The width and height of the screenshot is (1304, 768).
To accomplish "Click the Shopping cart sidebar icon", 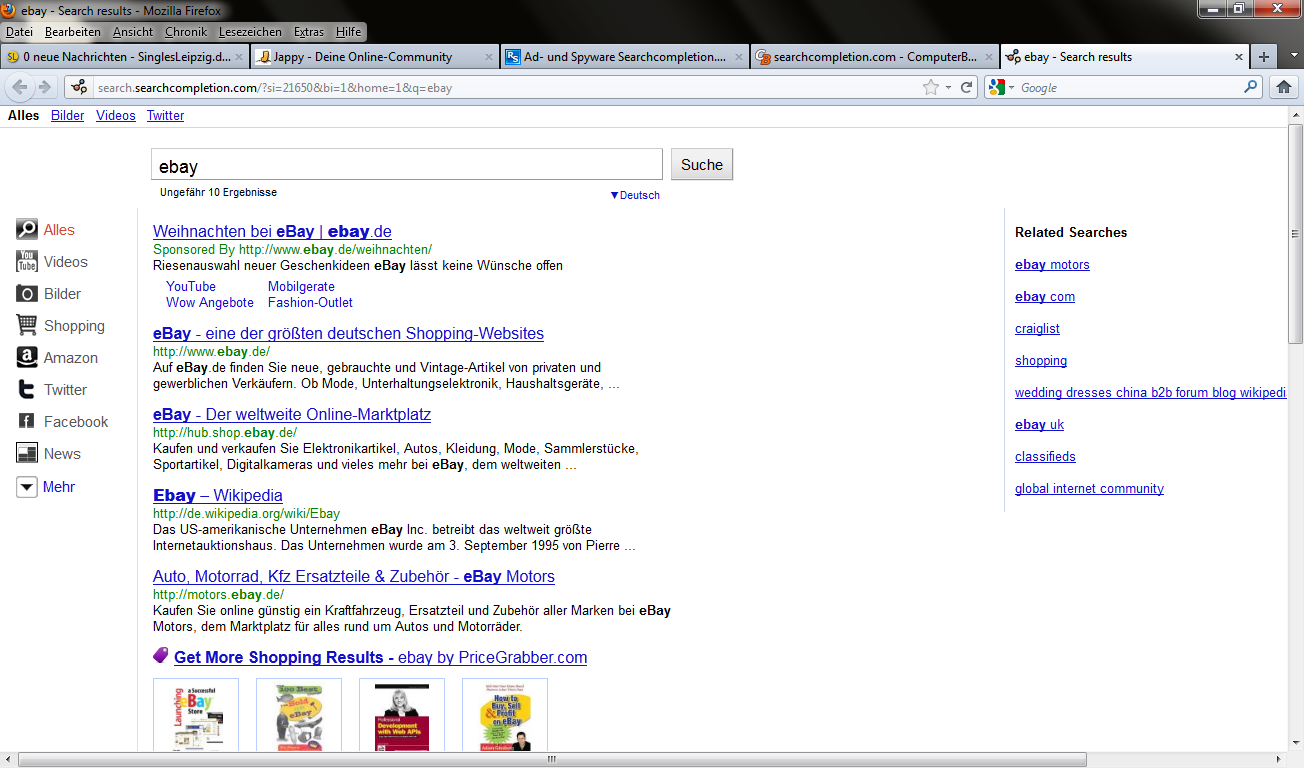I will click(27, 326).
